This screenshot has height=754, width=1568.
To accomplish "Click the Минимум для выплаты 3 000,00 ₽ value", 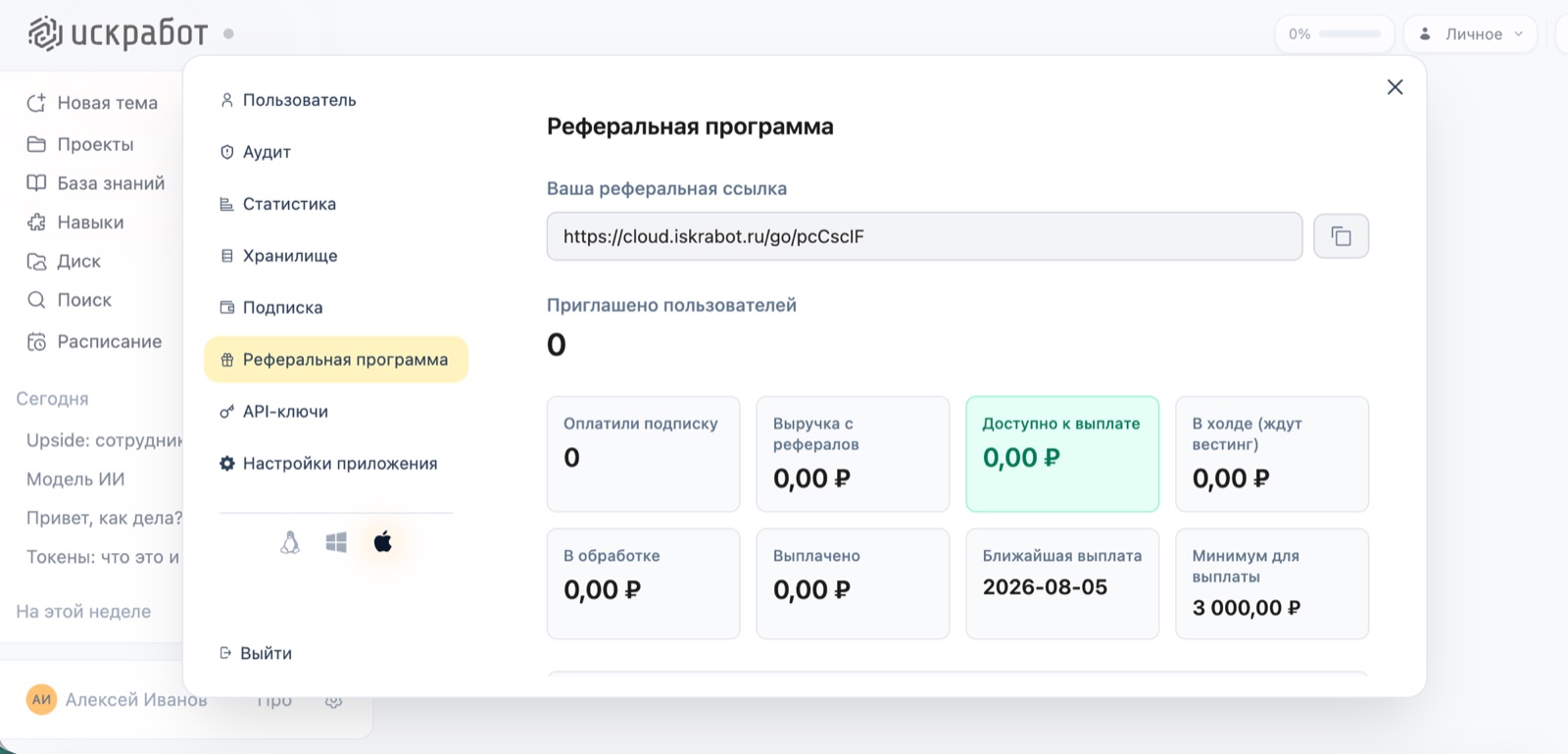I will pyautogui.click(x=1247, y=608).
